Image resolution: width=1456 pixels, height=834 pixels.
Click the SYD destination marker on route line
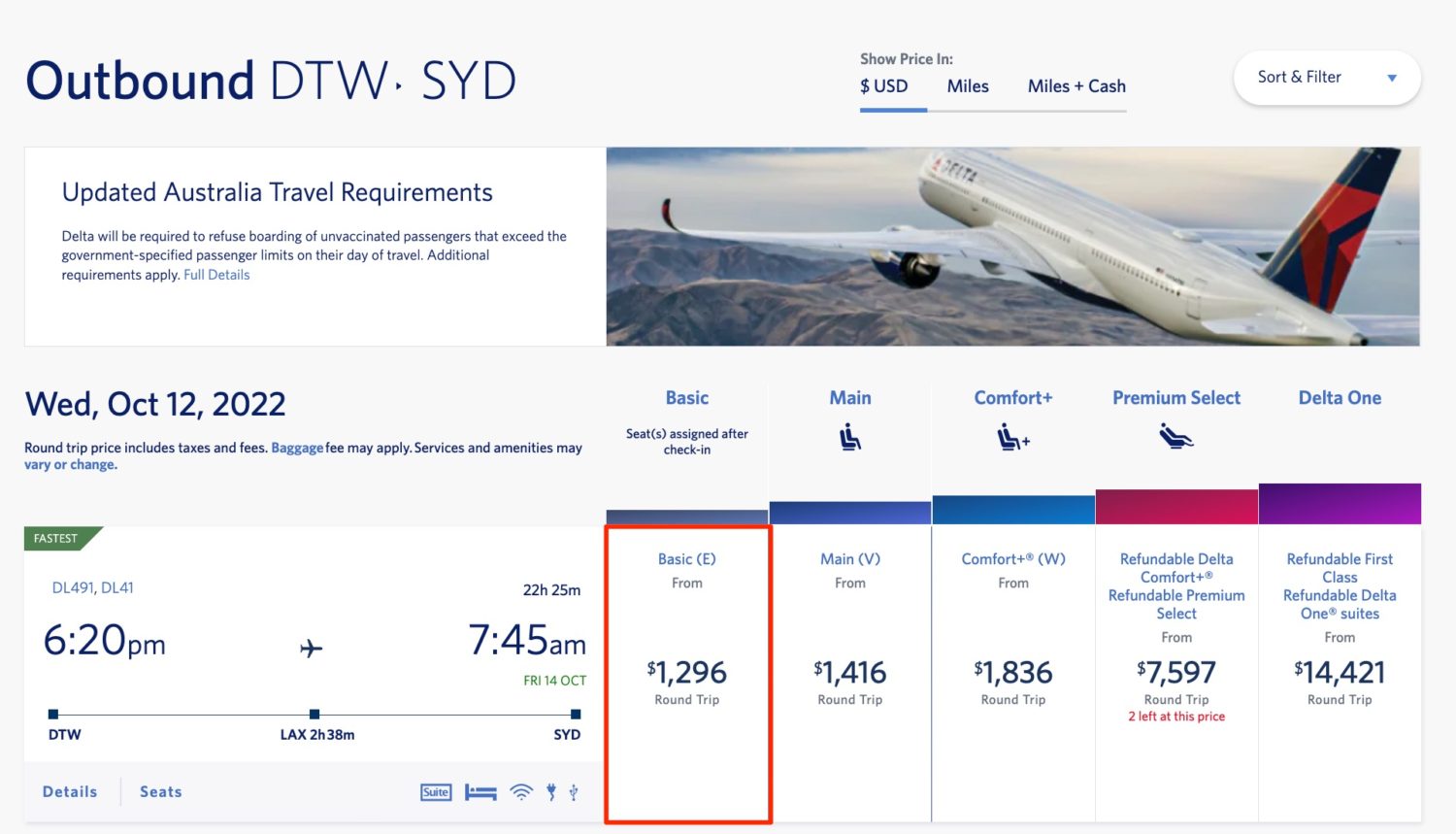(575, 715)
